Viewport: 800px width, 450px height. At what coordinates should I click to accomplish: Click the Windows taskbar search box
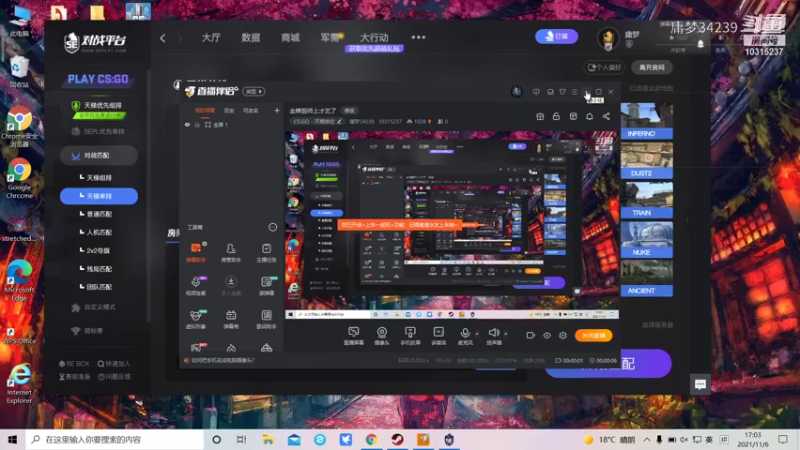coord(115,439)
